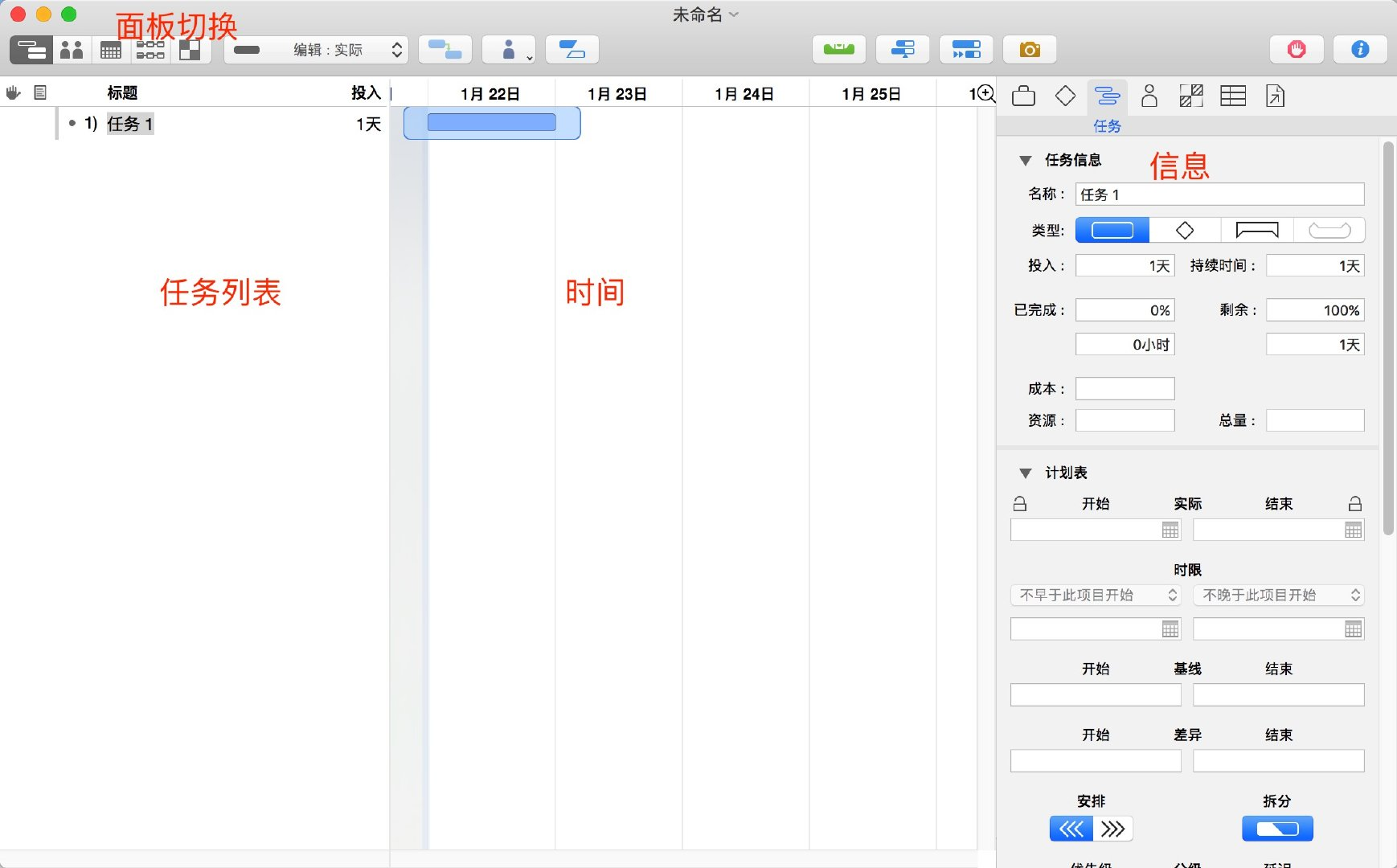This screenshot has width=1397, height=868.
Task: Open the Network diagram view
Action: [150, 50]
